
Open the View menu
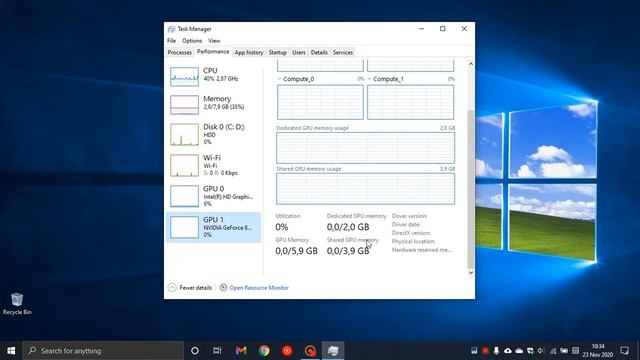[214, 41]
